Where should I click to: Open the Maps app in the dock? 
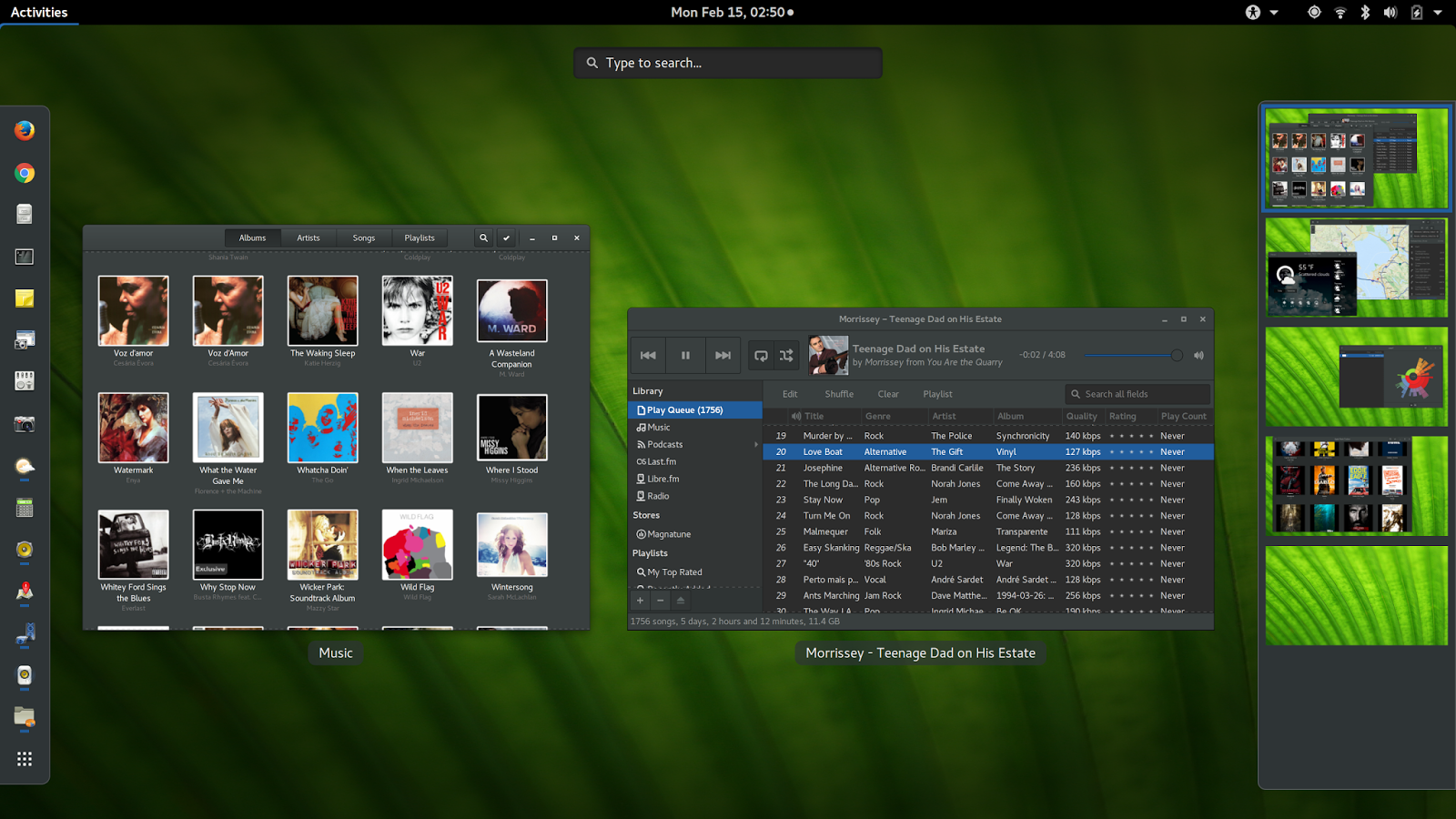(25, 591)
